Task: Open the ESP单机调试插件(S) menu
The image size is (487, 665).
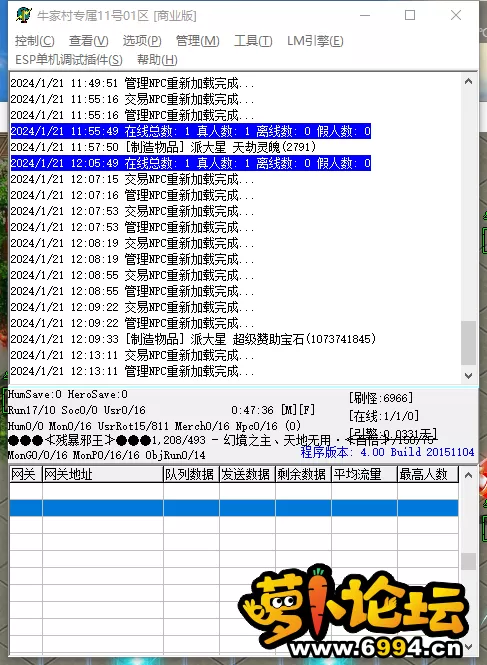Action: tap(69, 60)
